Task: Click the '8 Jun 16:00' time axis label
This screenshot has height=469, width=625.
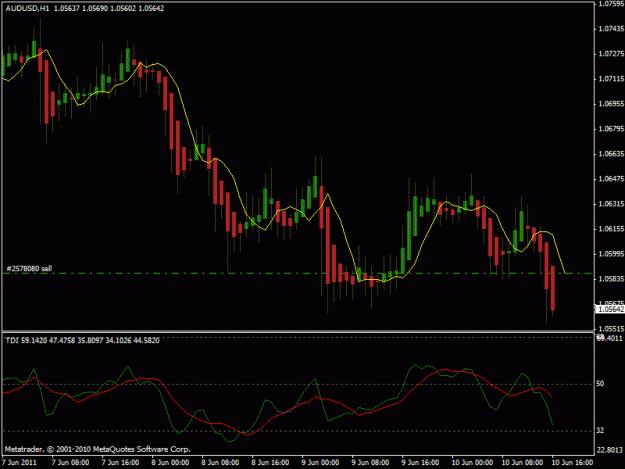Action: [270, 462]
